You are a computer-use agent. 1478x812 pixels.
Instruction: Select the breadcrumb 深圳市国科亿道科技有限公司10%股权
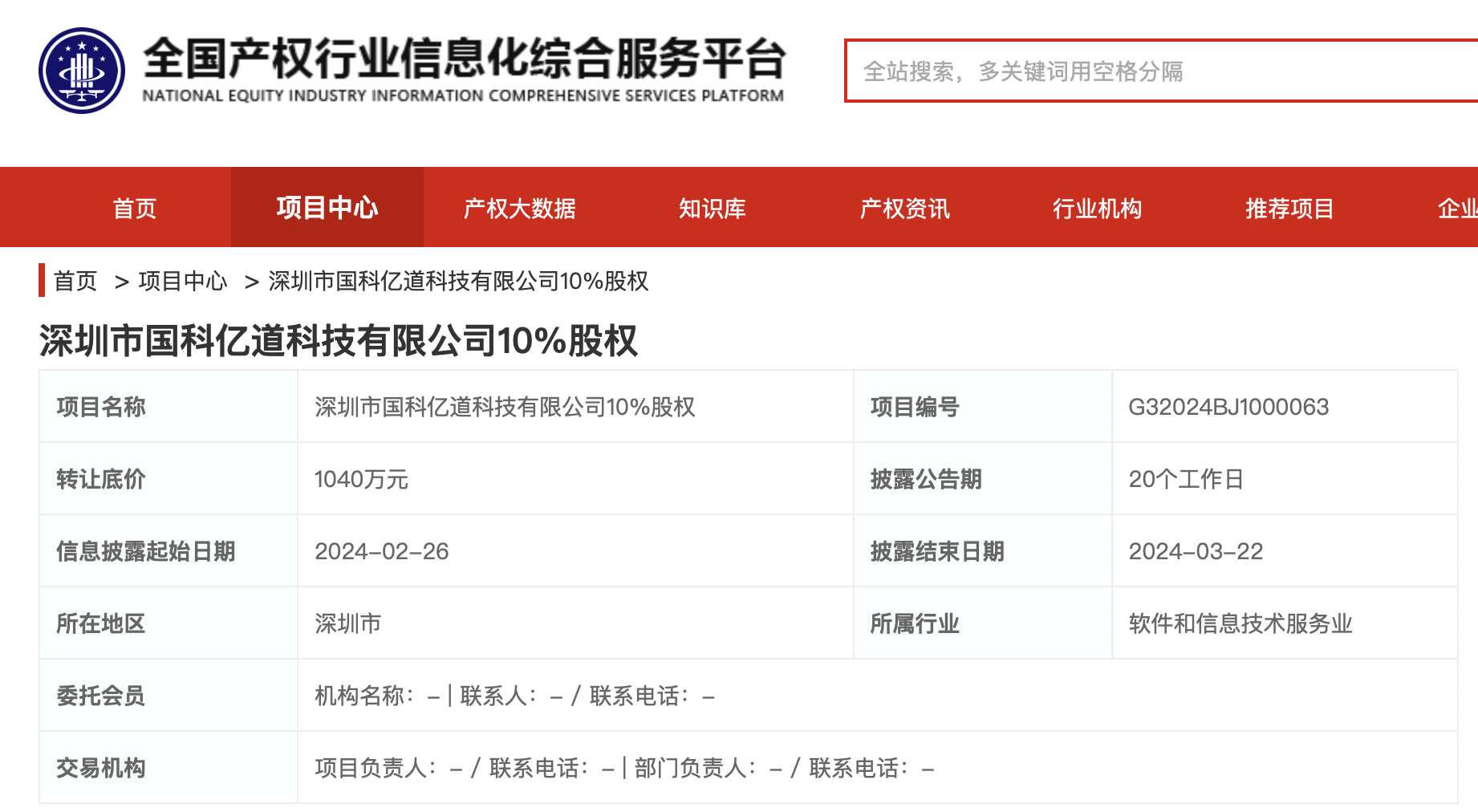click(x=458, y=281)
